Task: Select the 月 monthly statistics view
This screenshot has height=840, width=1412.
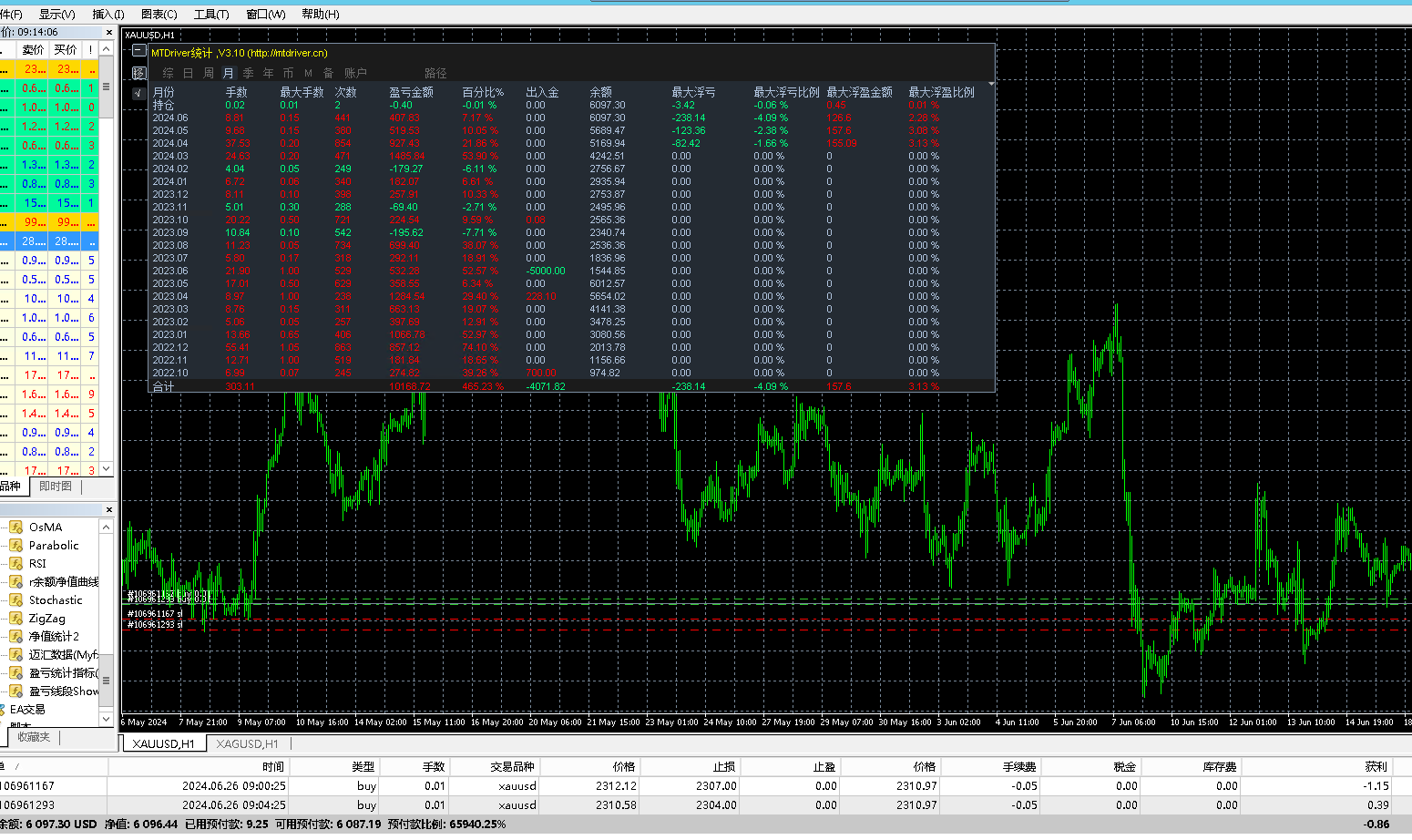Action: pyautogui.click(x=228, y=73)
